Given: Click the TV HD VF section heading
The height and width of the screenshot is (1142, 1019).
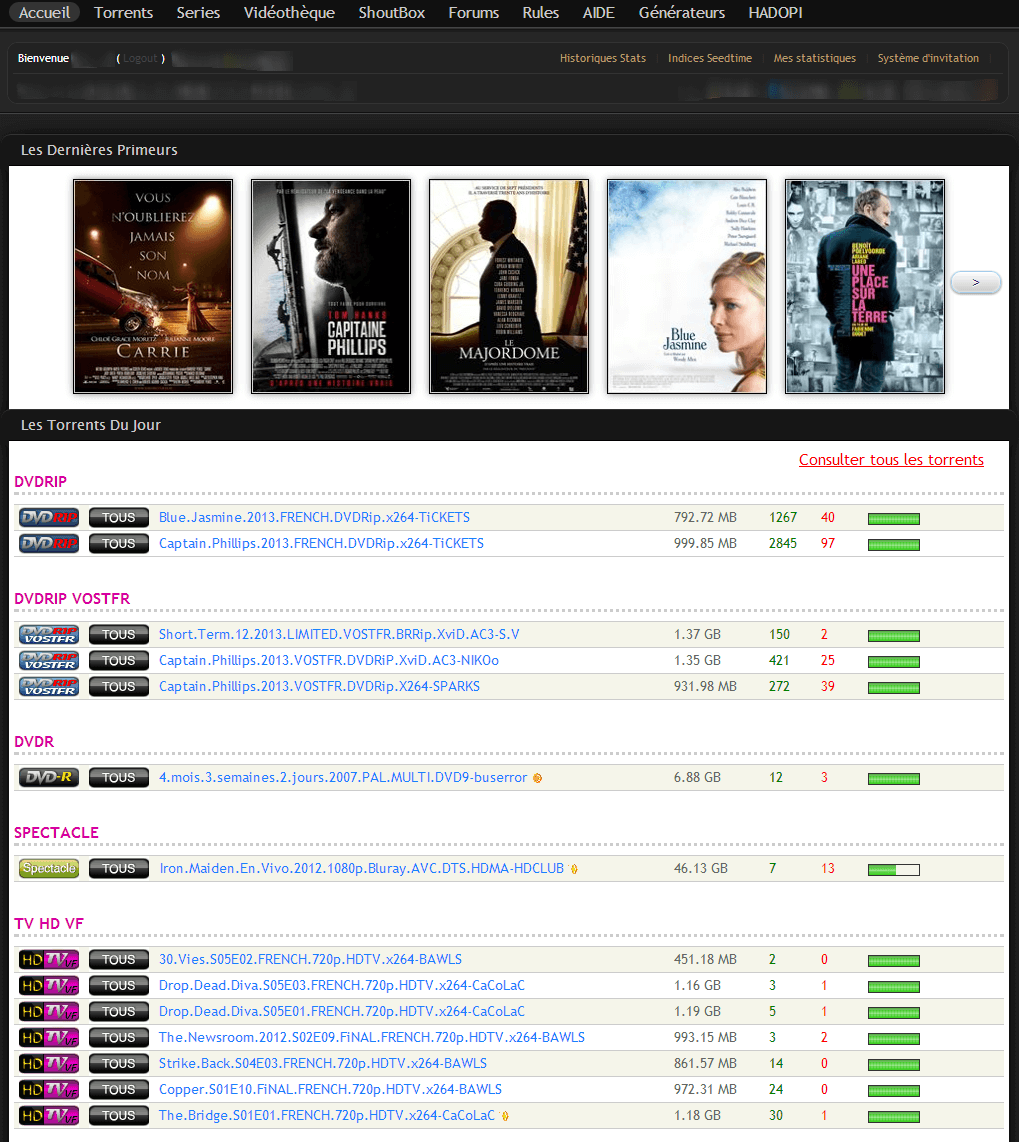Looking at the screenshot, I should (x=49, y=924).
